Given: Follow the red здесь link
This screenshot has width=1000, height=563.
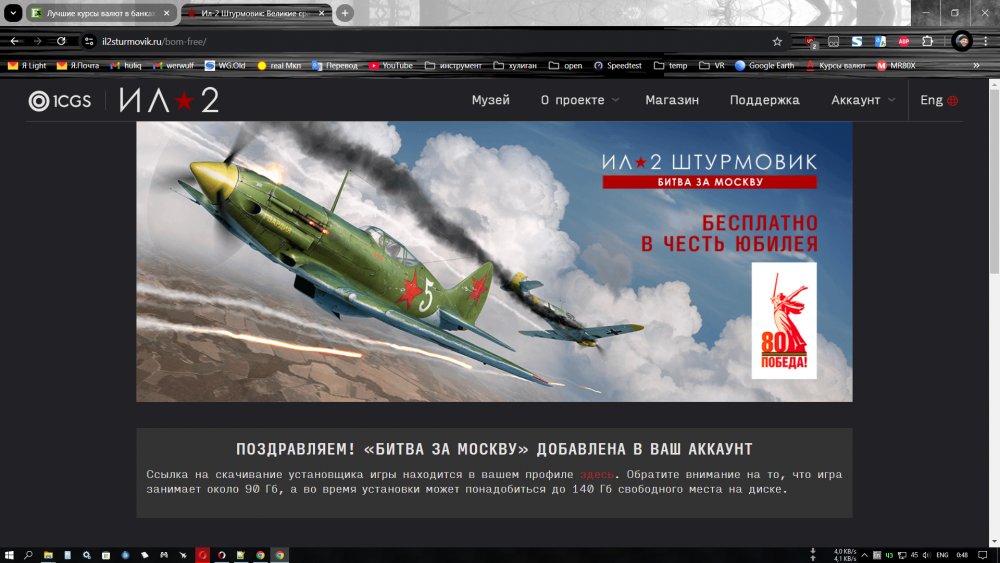Looking at the screenshot, I should pos(597,474).
